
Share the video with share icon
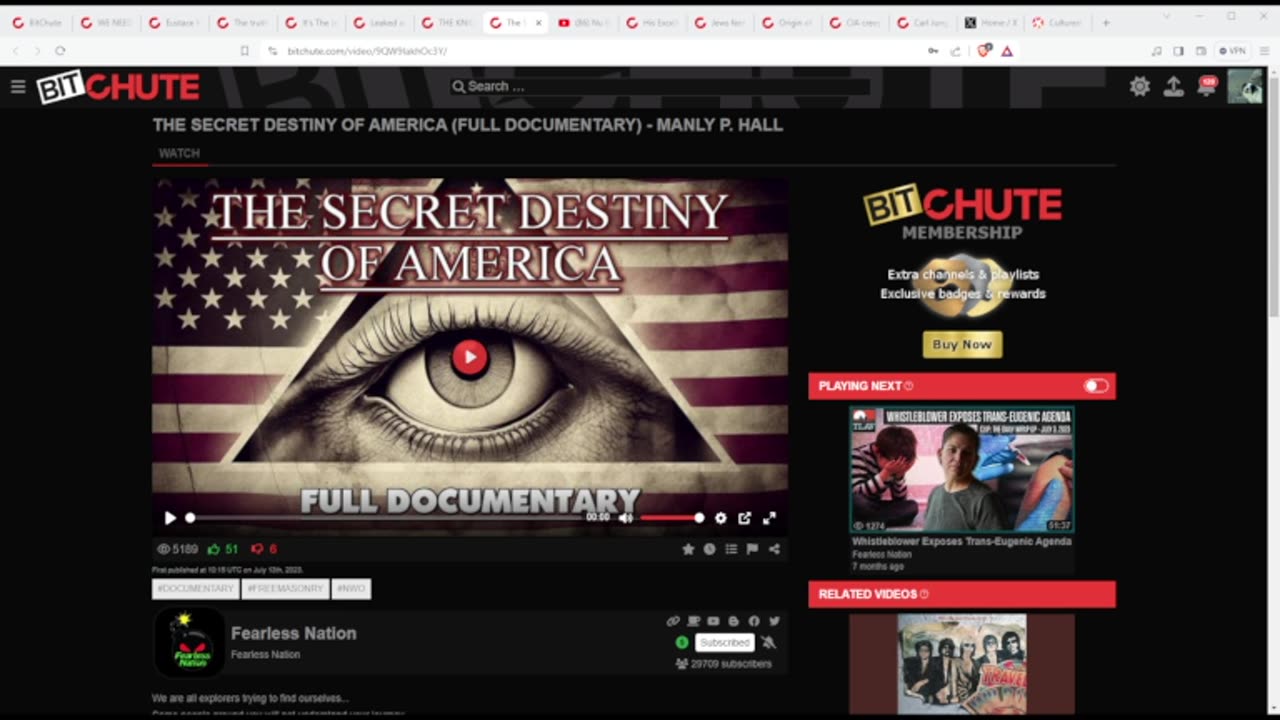774,549
